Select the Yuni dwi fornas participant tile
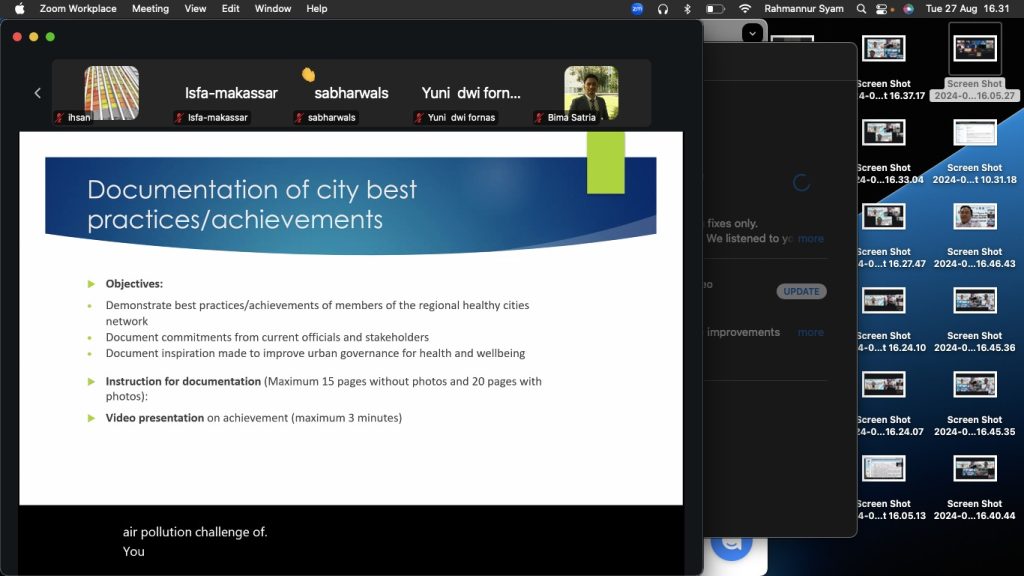Screen dimensions: 1024x576 471,93
